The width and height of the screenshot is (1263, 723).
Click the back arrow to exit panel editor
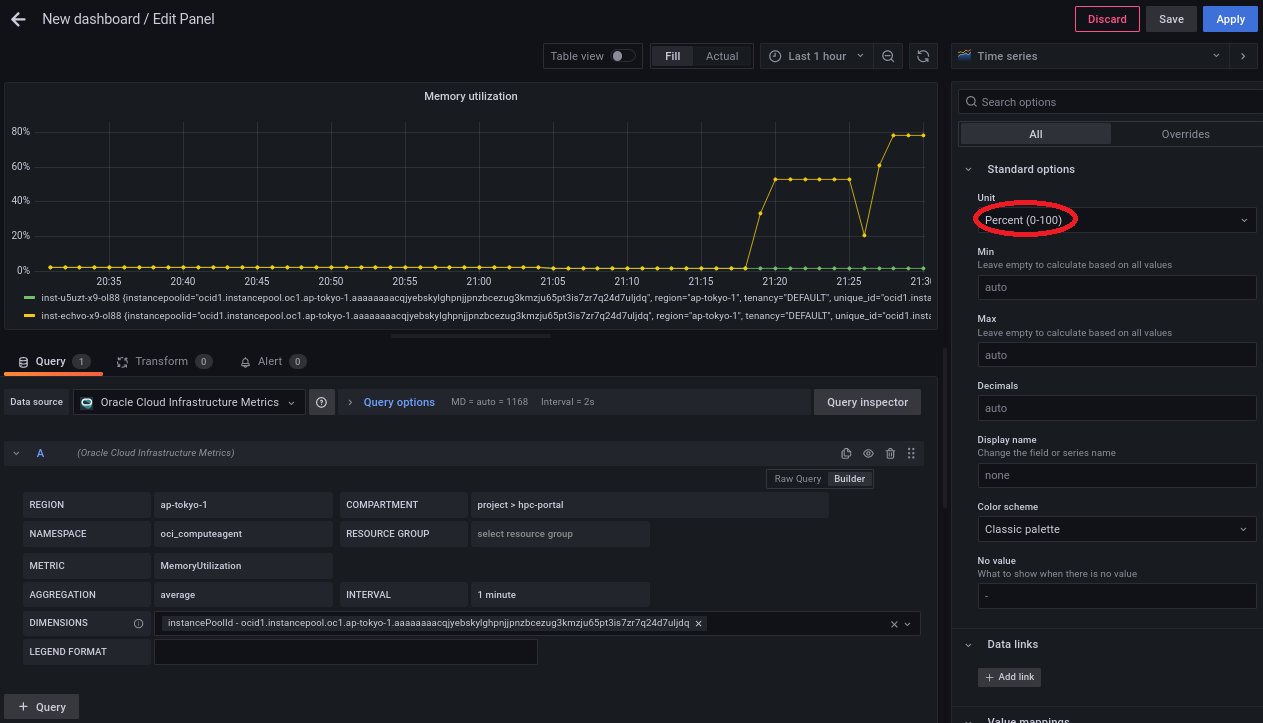coord(18,19)
